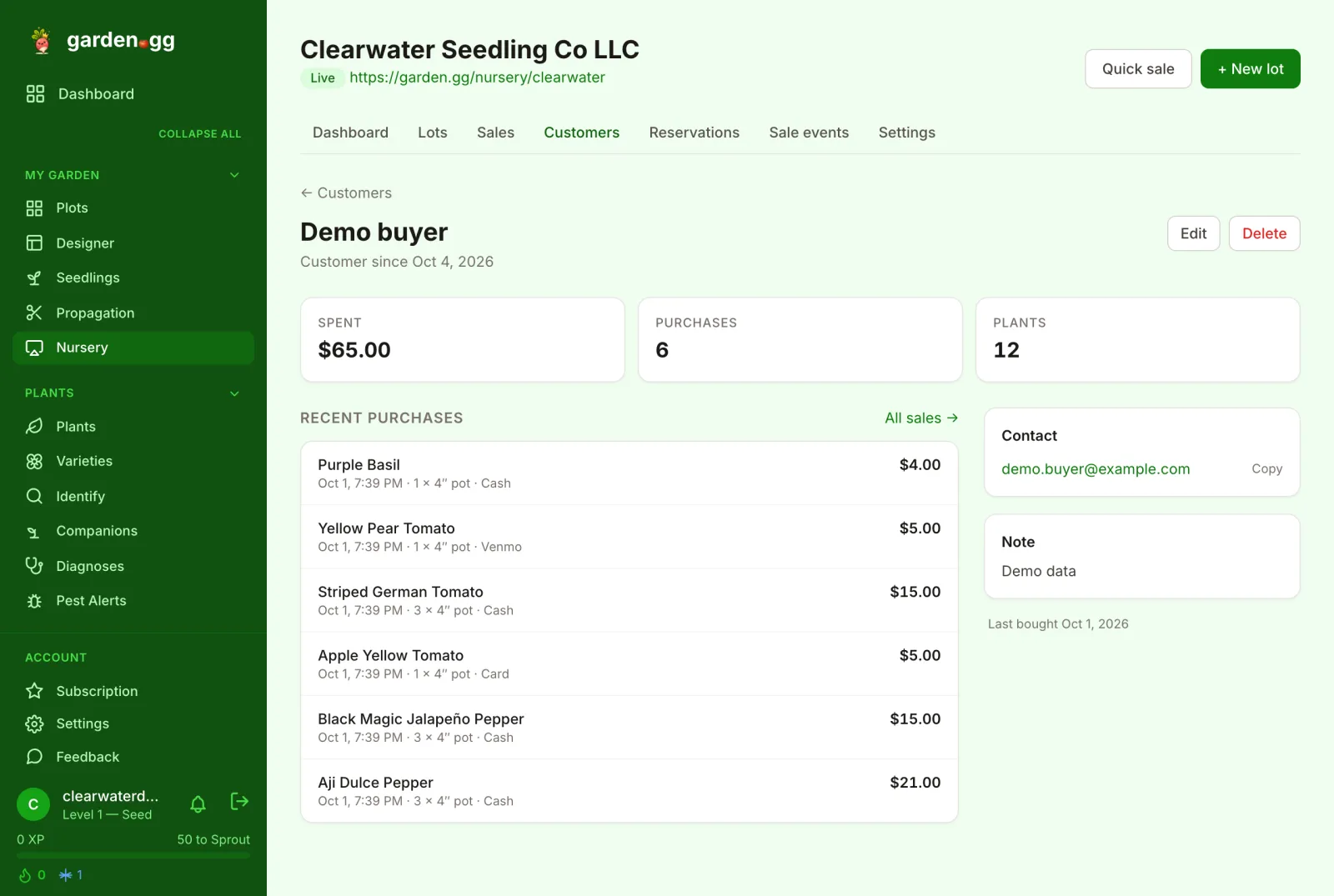Go back to Customers list

346,193
